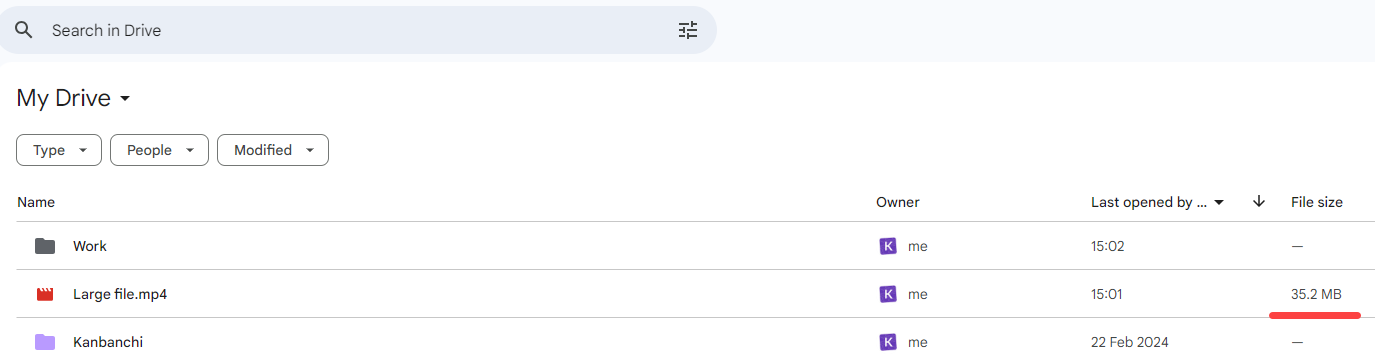Click the purple Kanbanchi folder icon

click(x=45, y=342)
